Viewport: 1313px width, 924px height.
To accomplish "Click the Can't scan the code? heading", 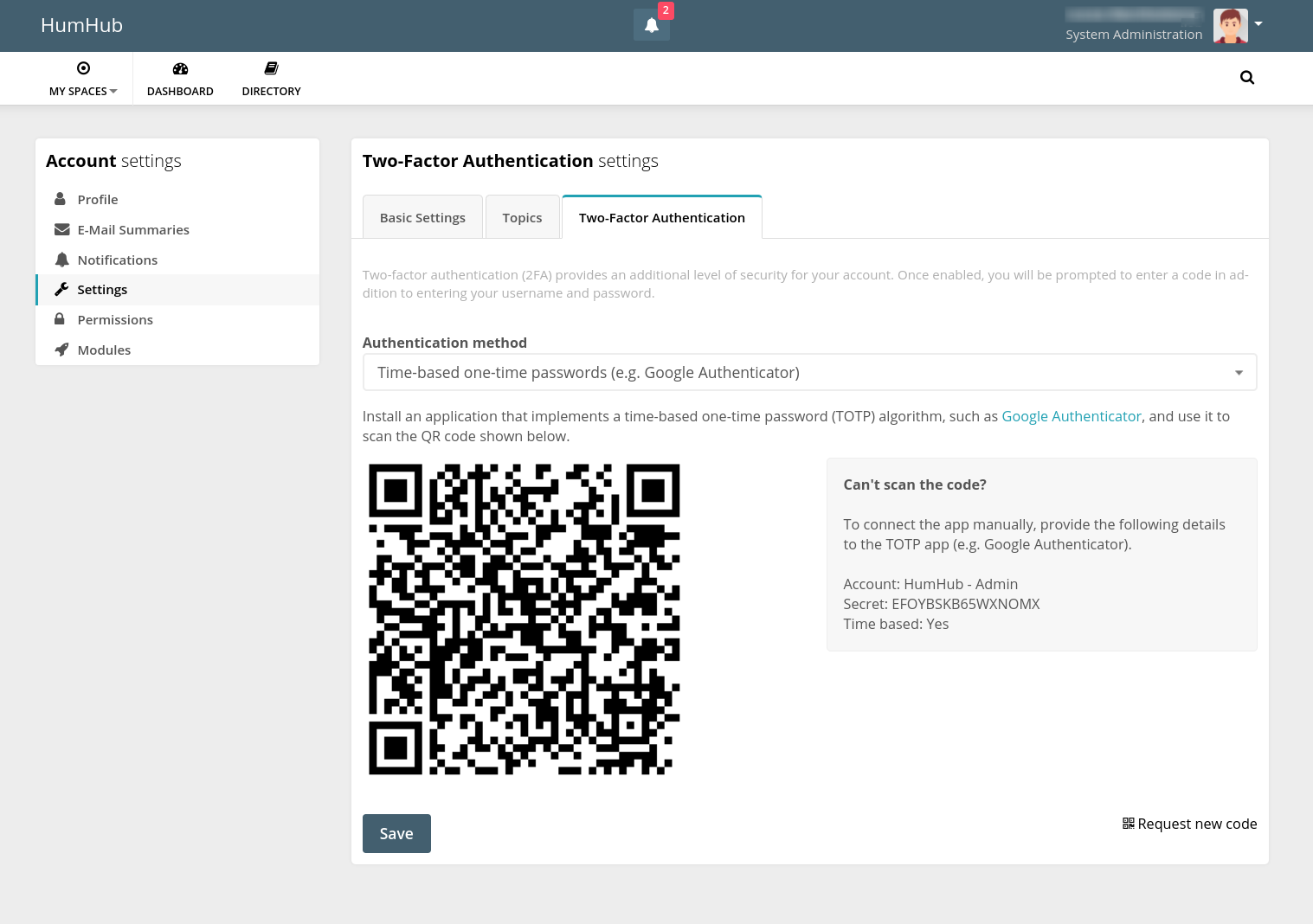I will (x=915, y=484).
